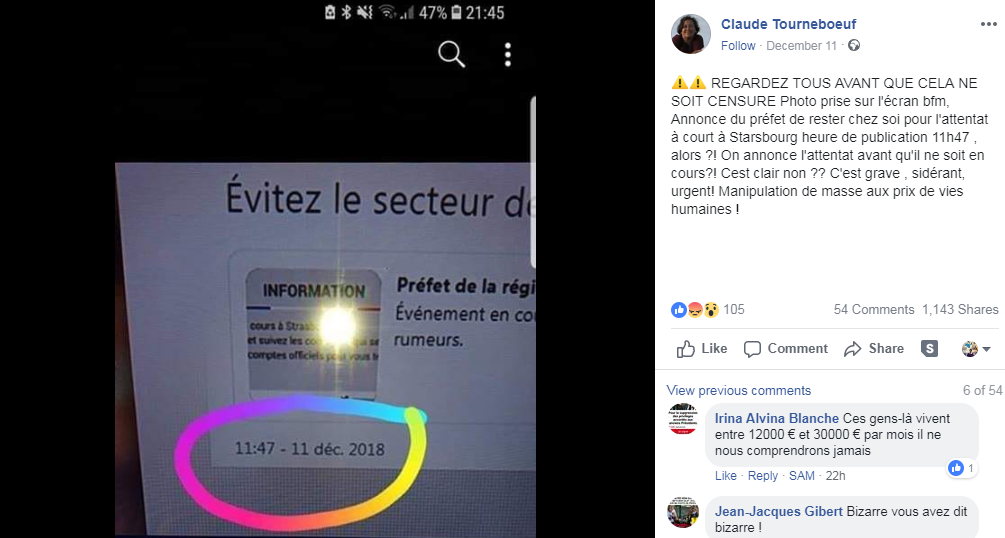The width and height of the screenshot is (1005, 538).
Task: Follow Claude Tourneboeuf
Action: pos(738,46)
